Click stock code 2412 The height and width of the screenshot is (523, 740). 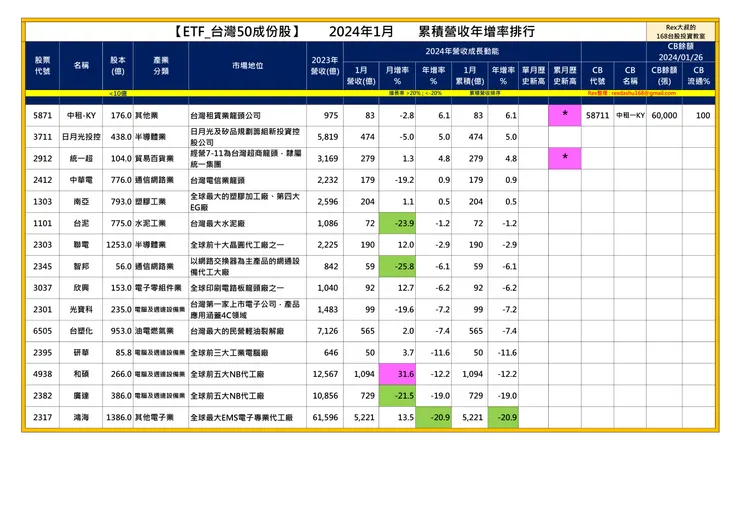coord(42,180)
